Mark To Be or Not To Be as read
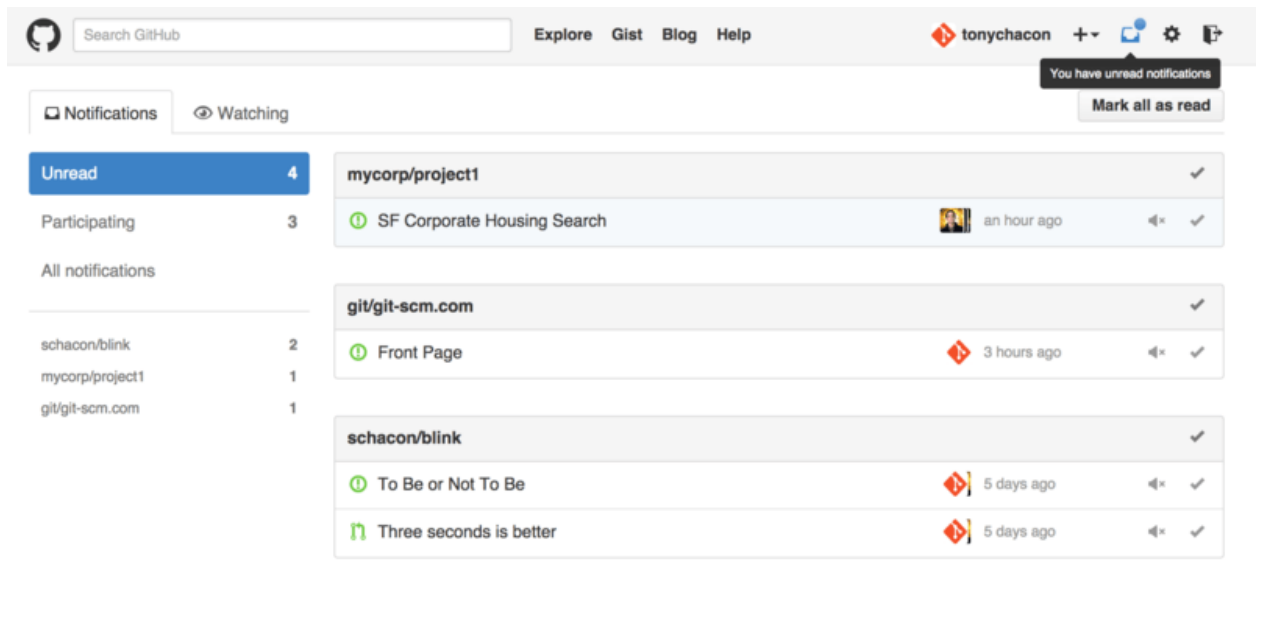This screenshot has height=620, width=1262. pyautogui.click(x=1197, y=485)
